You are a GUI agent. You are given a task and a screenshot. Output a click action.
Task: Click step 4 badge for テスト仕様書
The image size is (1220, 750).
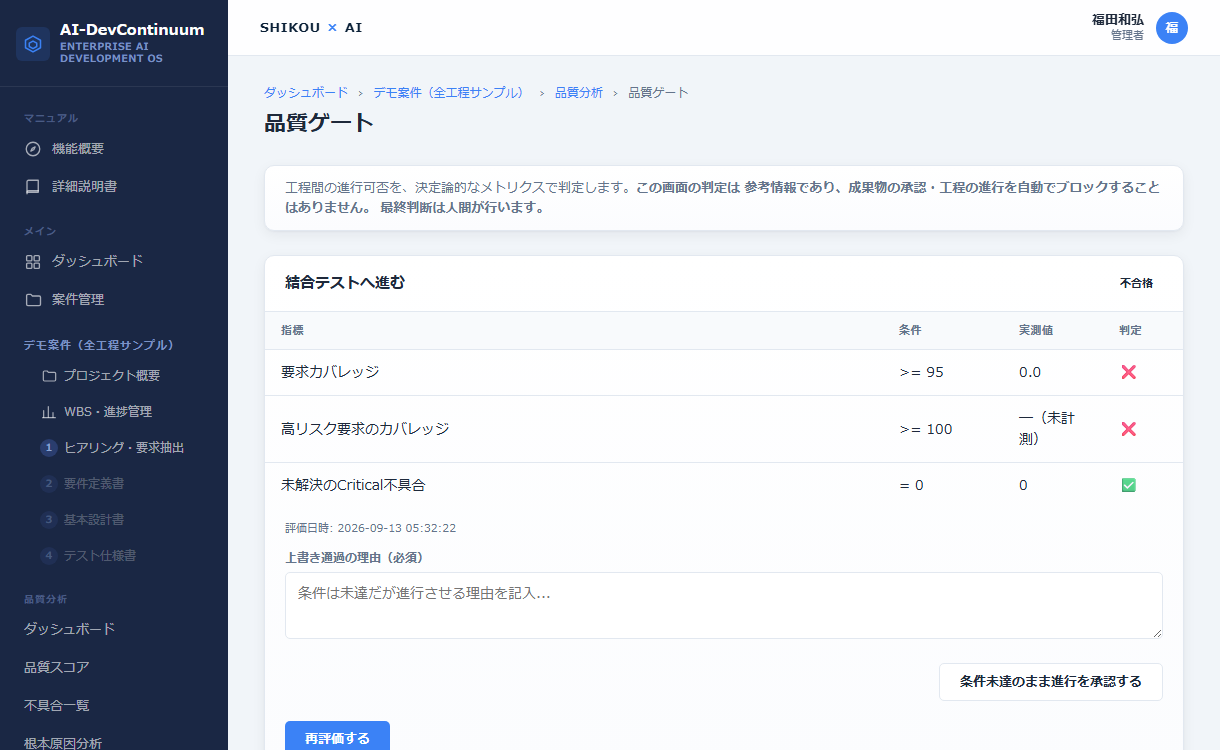click(x=49, y=556)
